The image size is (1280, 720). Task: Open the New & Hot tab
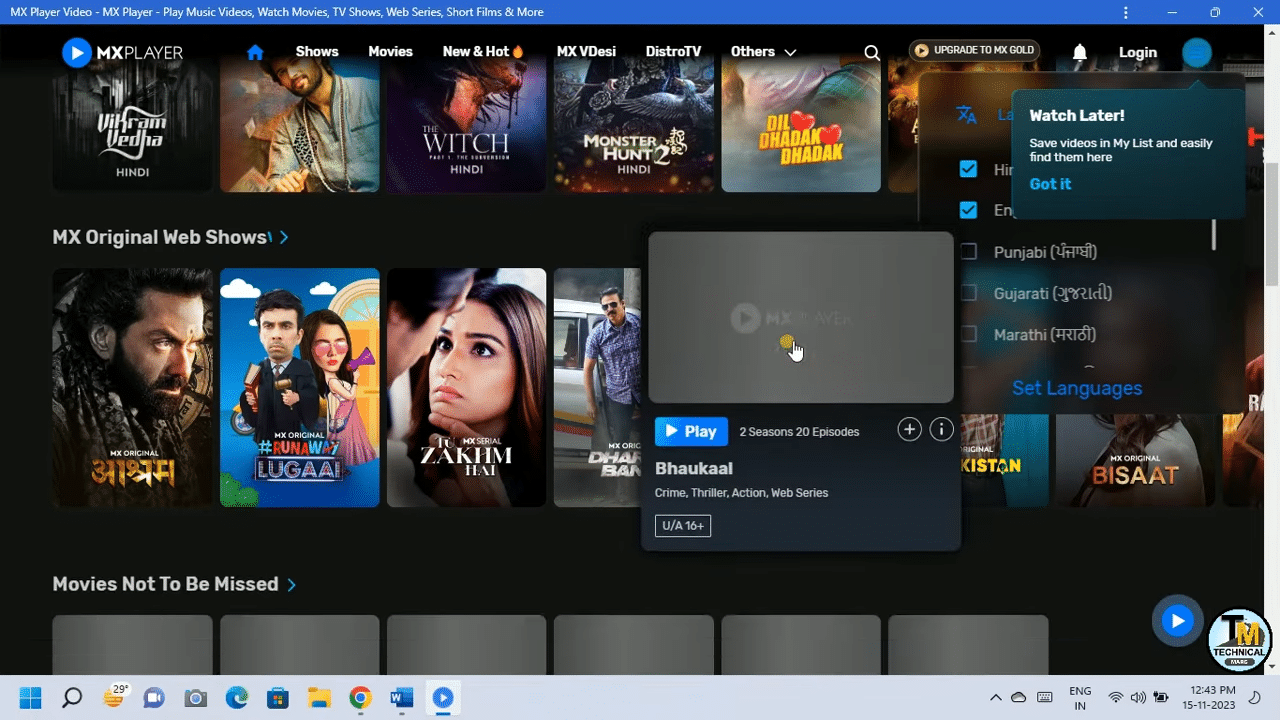(483, 52)
